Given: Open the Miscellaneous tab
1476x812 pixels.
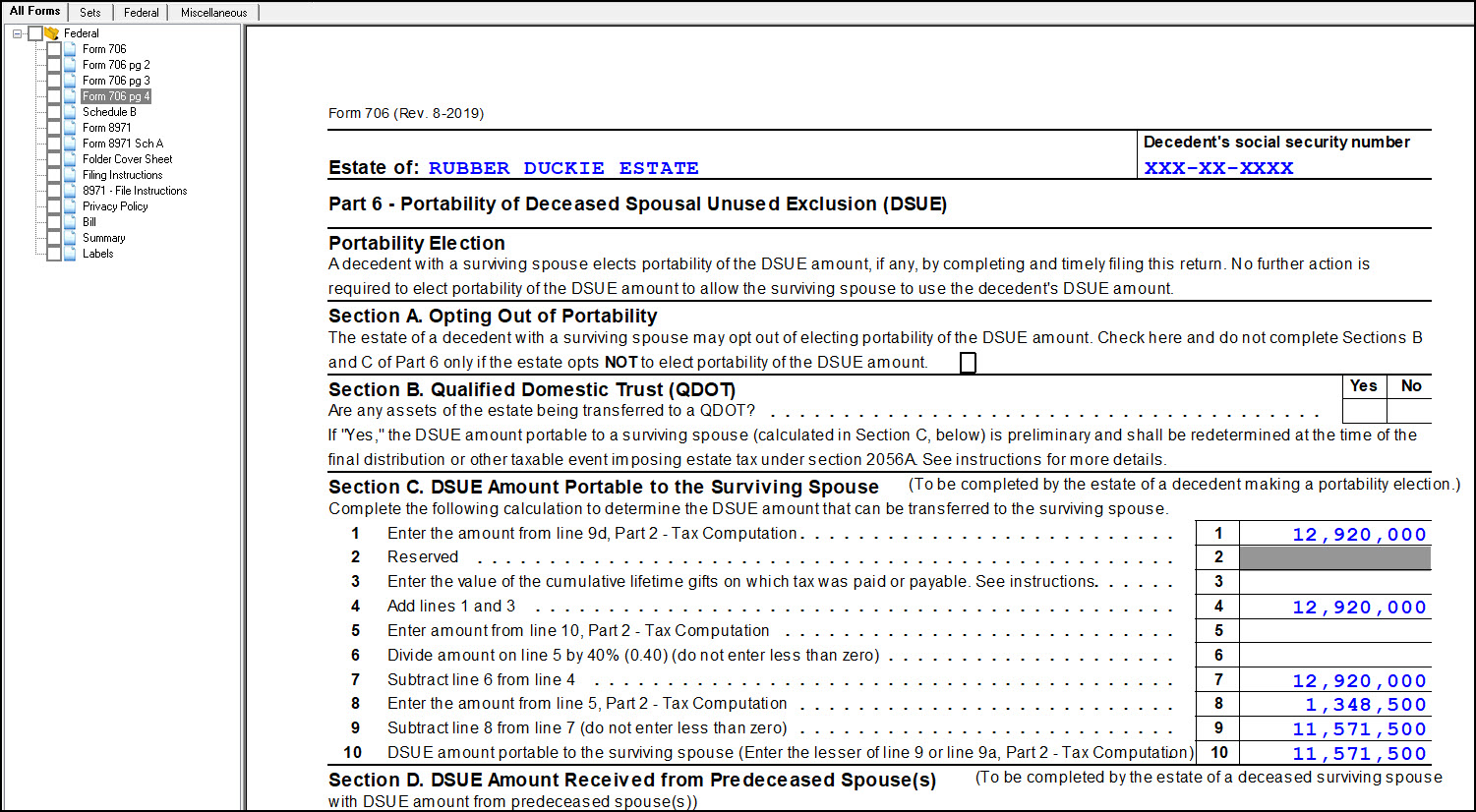Looking at the screenshot, I should pos(213,13).
